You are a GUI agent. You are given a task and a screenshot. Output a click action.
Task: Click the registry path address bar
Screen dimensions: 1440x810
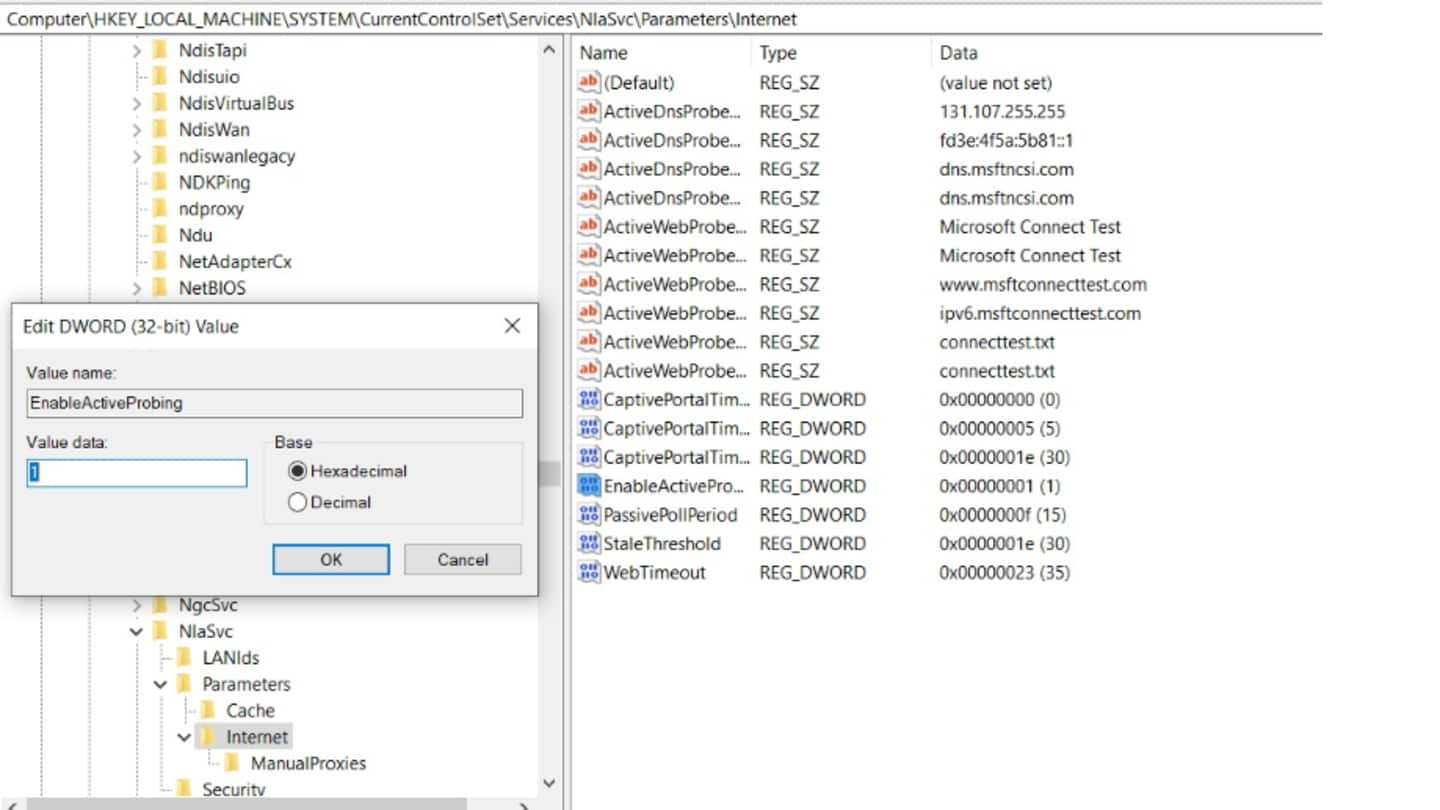click(660, 19)
